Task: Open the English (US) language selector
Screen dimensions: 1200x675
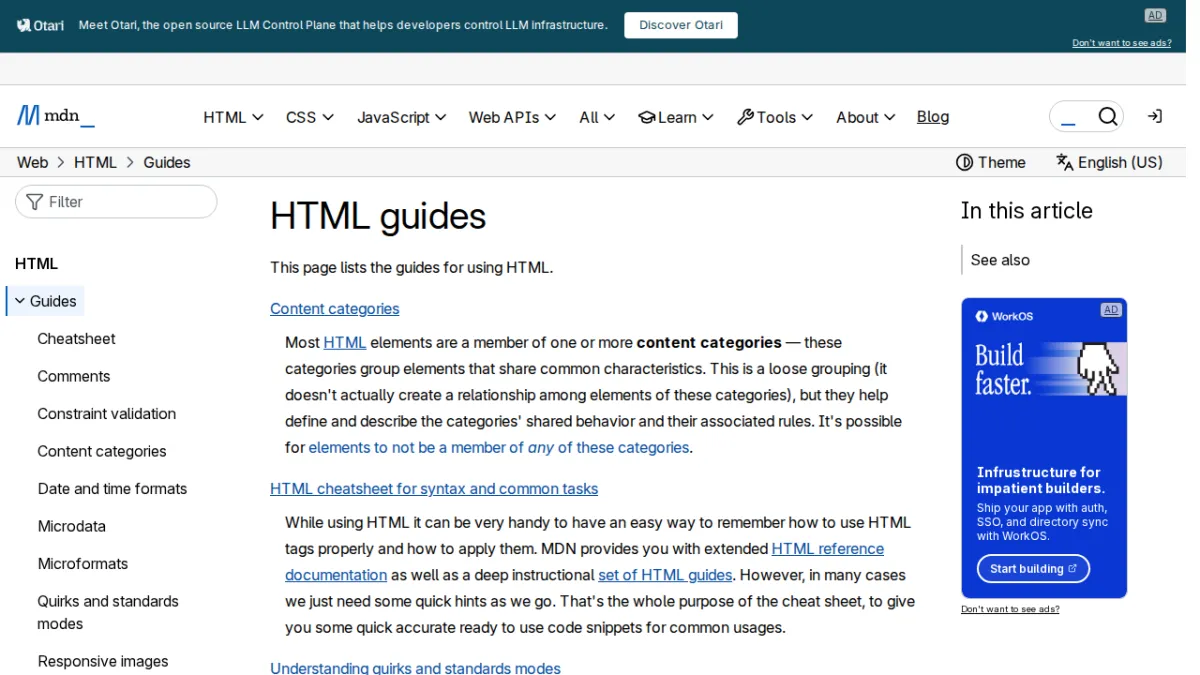Action: coord(1109,162)
